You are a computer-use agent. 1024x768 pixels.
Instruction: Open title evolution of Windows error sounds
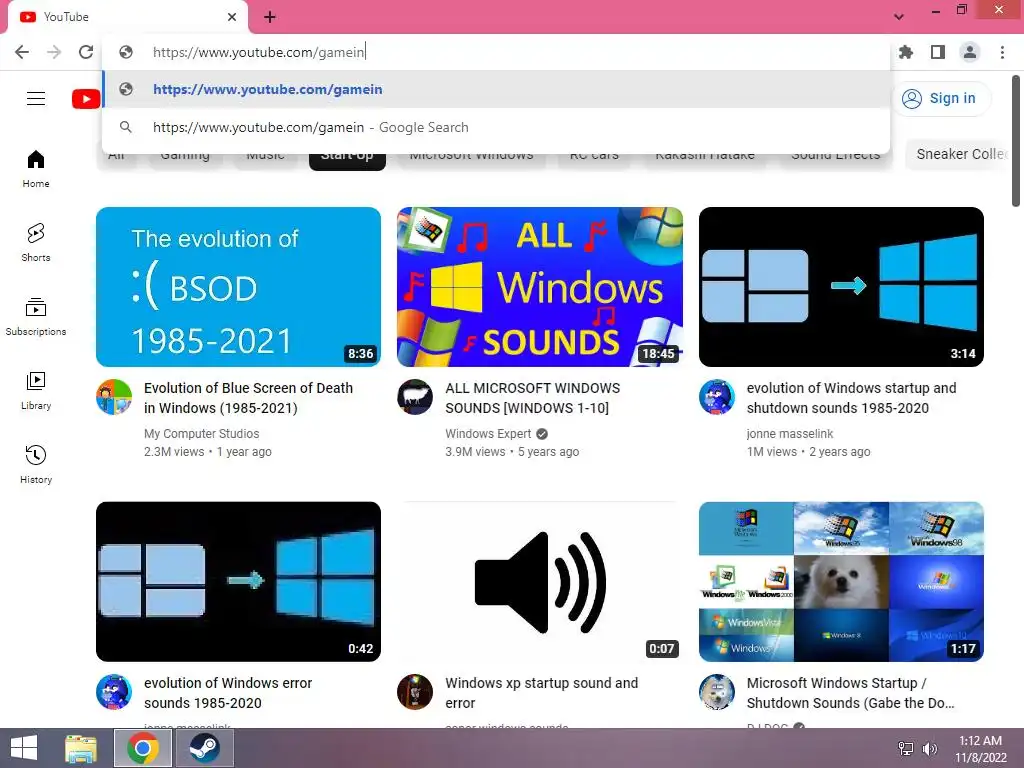(x=228, y=693)
